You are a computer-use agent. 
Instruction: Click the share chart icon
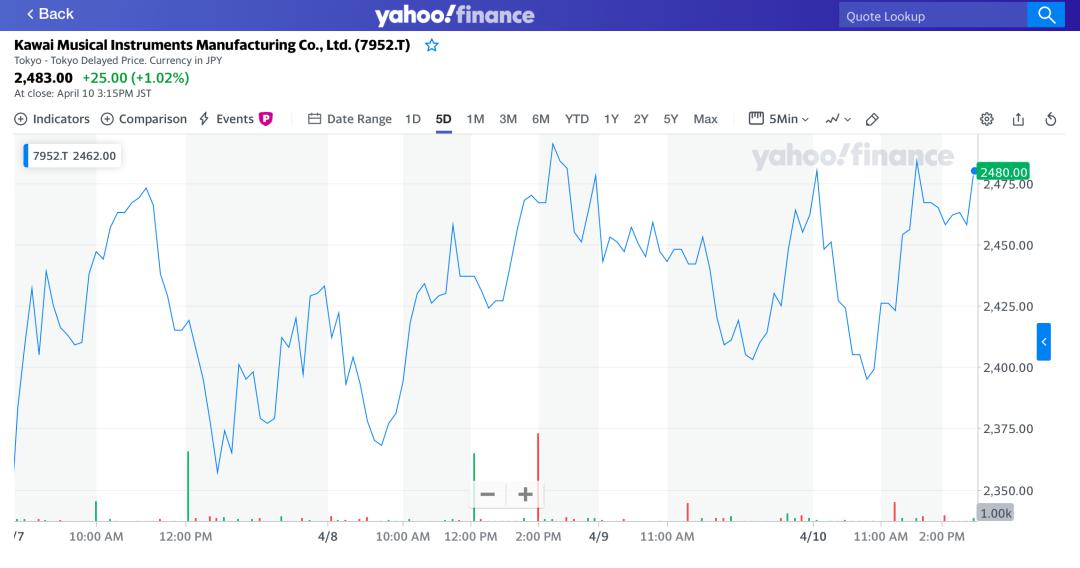coord(1018,119)
